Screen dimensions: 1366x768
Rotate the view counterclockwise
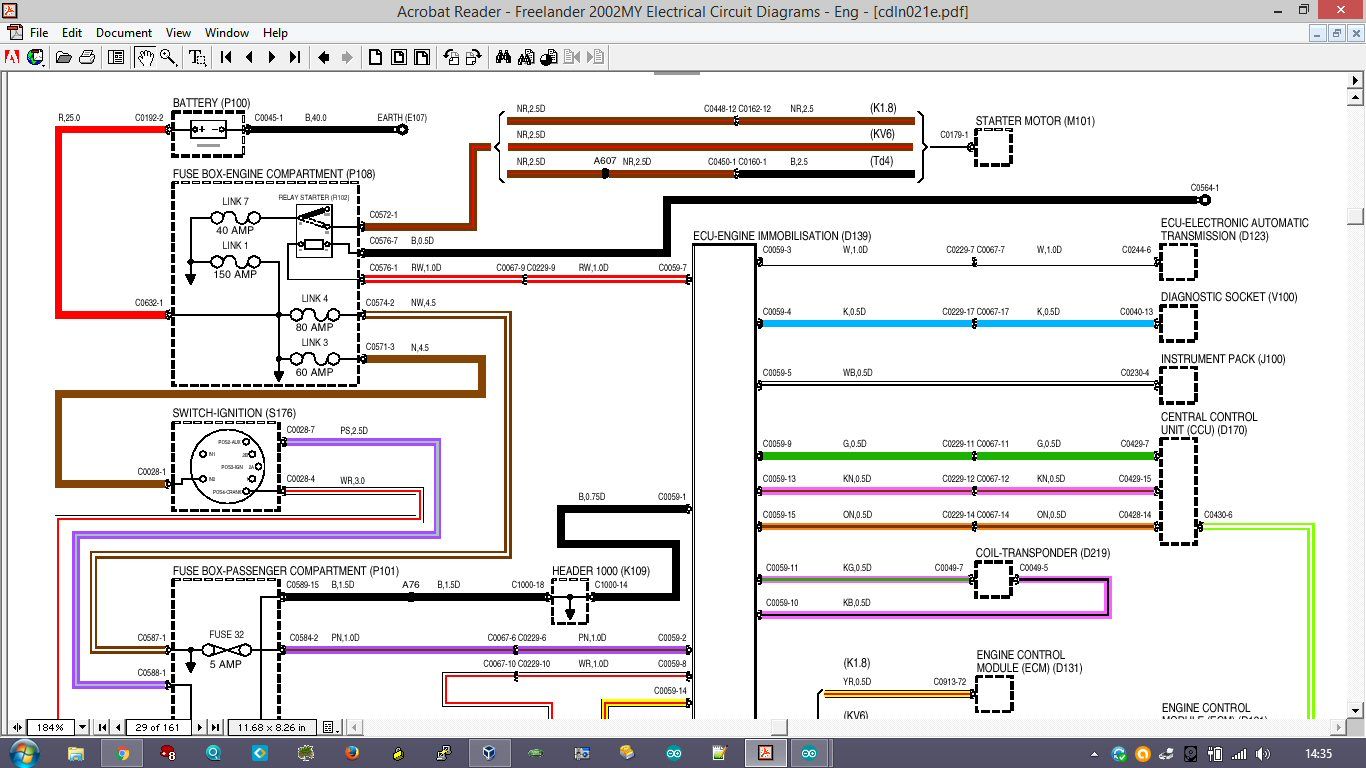pos(451,57)
